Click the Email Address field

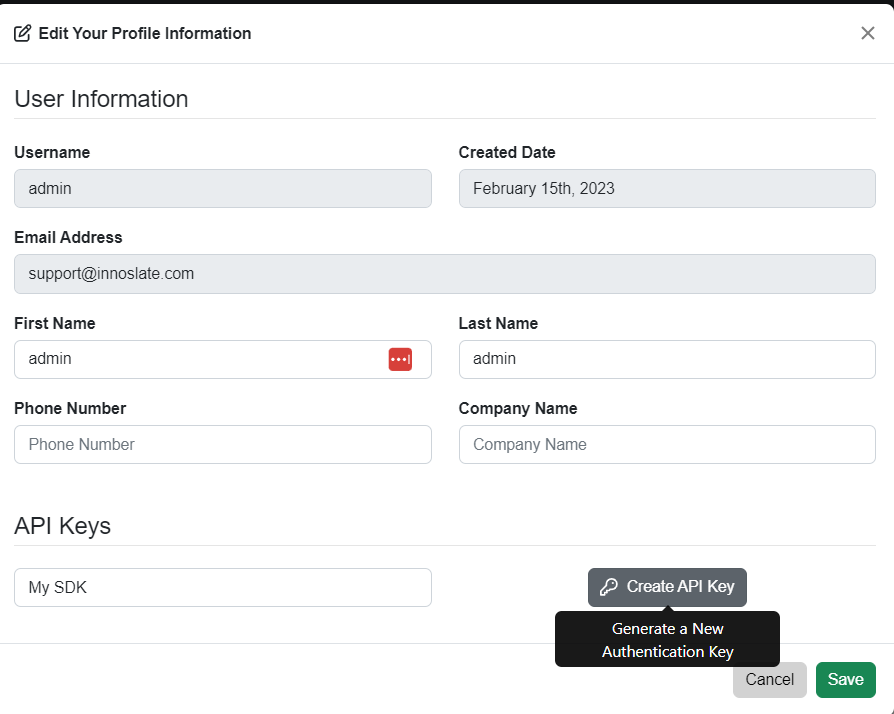445,273
